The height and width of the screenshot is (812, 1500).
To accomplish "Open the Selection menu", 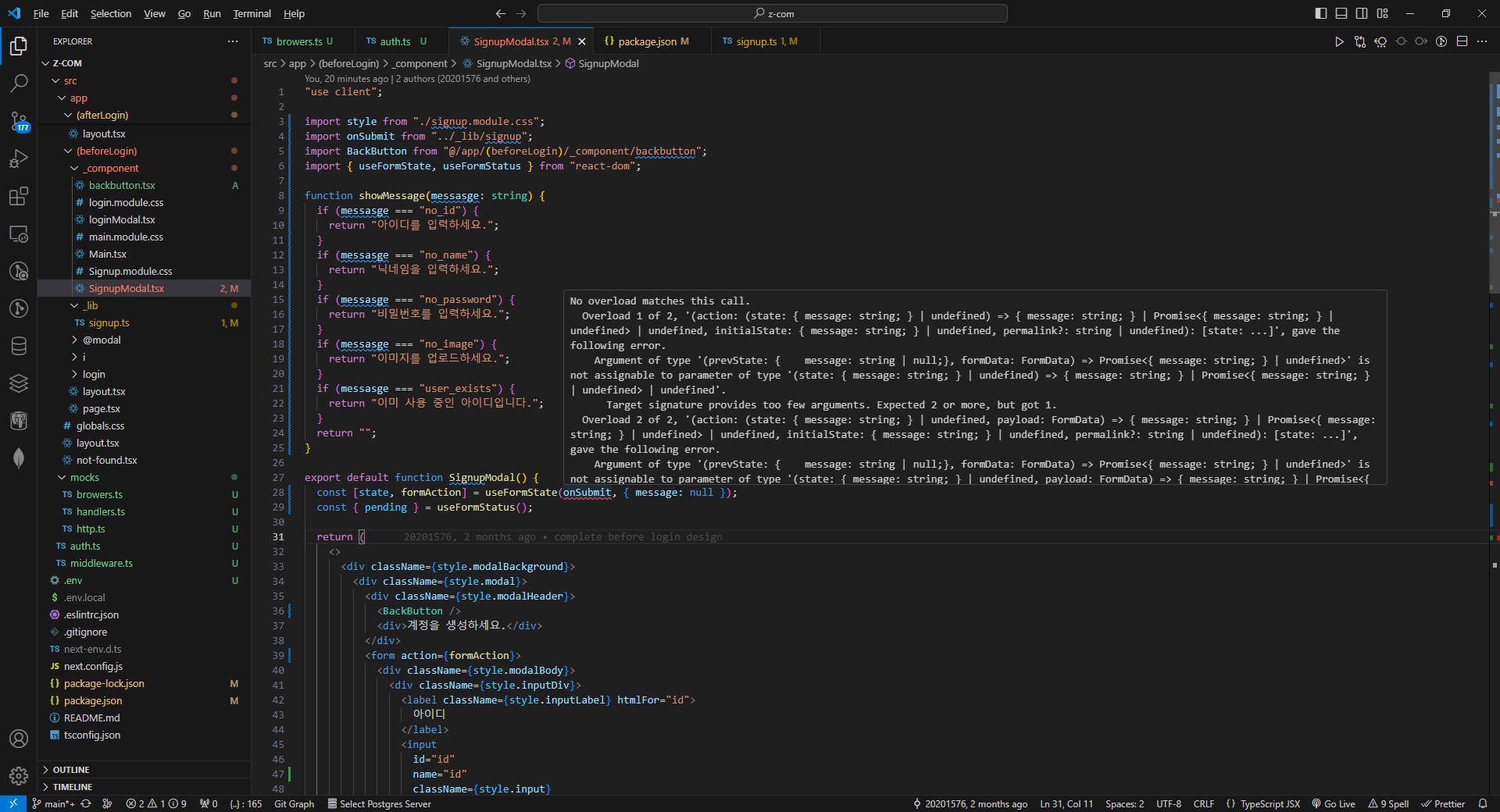I will point(111,13).
